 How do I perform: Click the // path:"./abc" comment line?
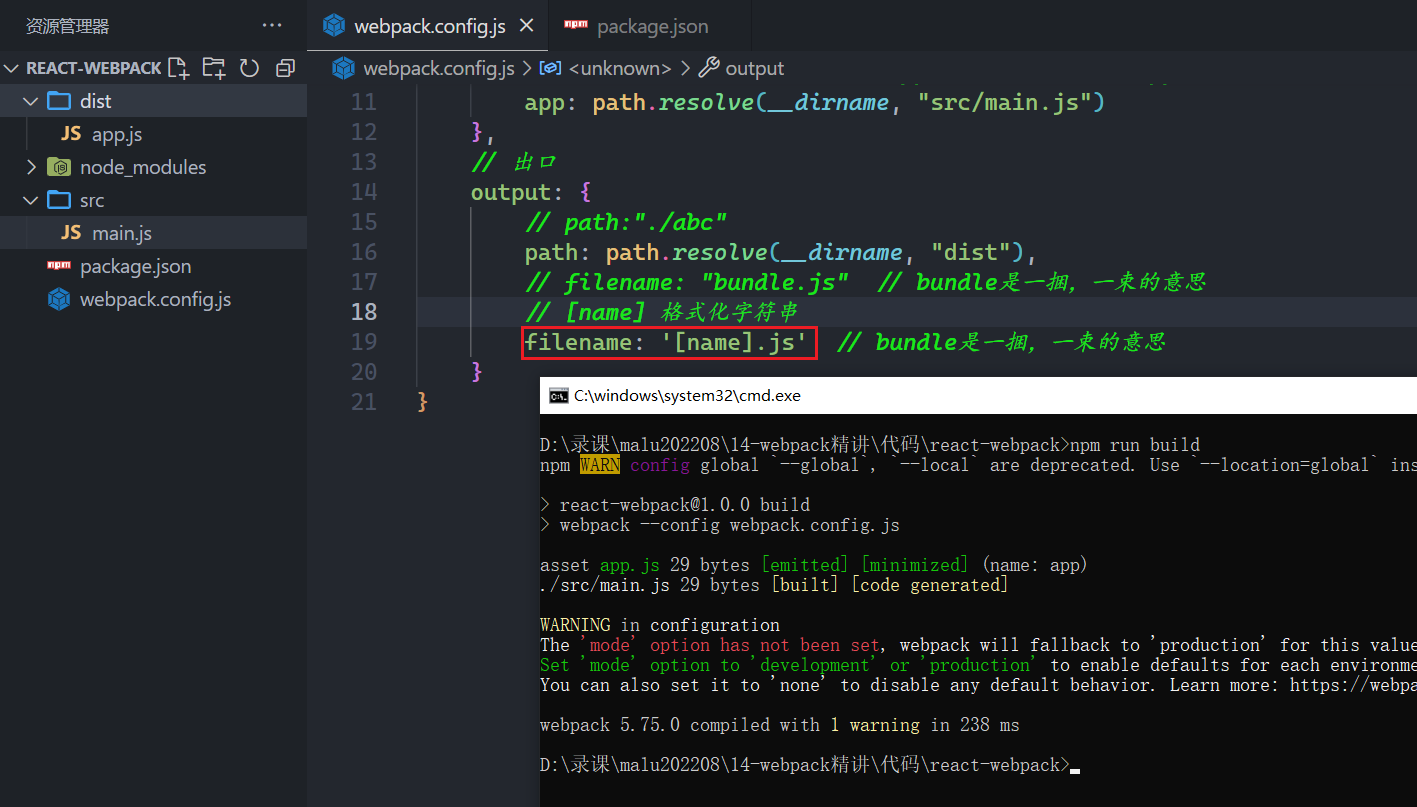coord(626,222)
